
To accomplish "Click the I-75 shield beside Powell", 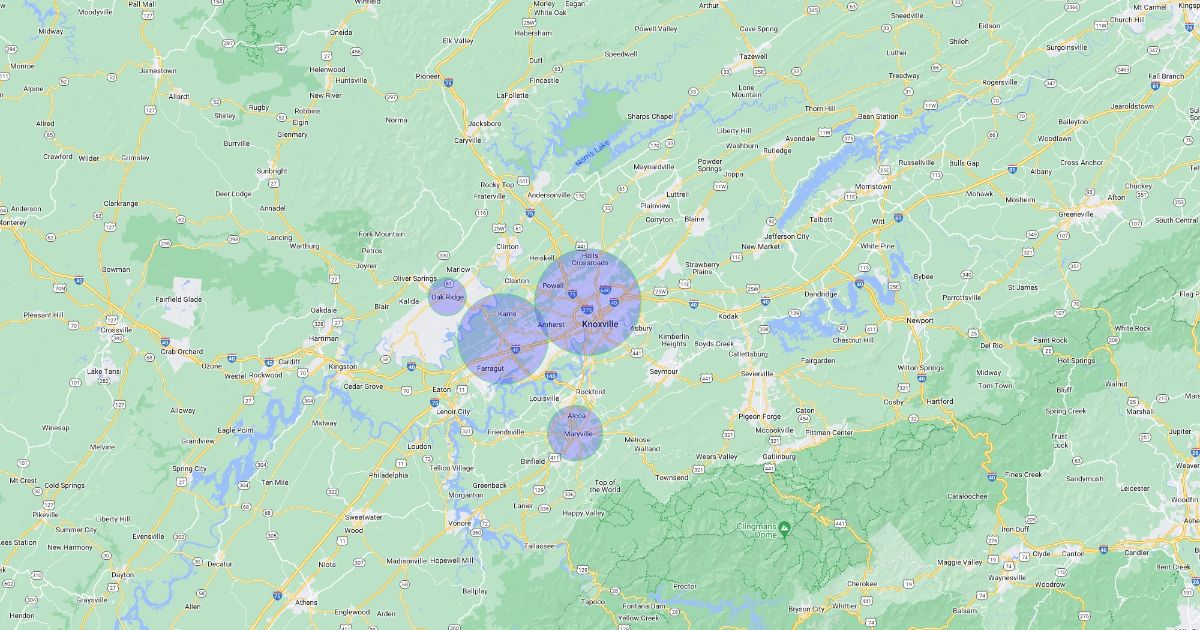I will pos(571,295).
